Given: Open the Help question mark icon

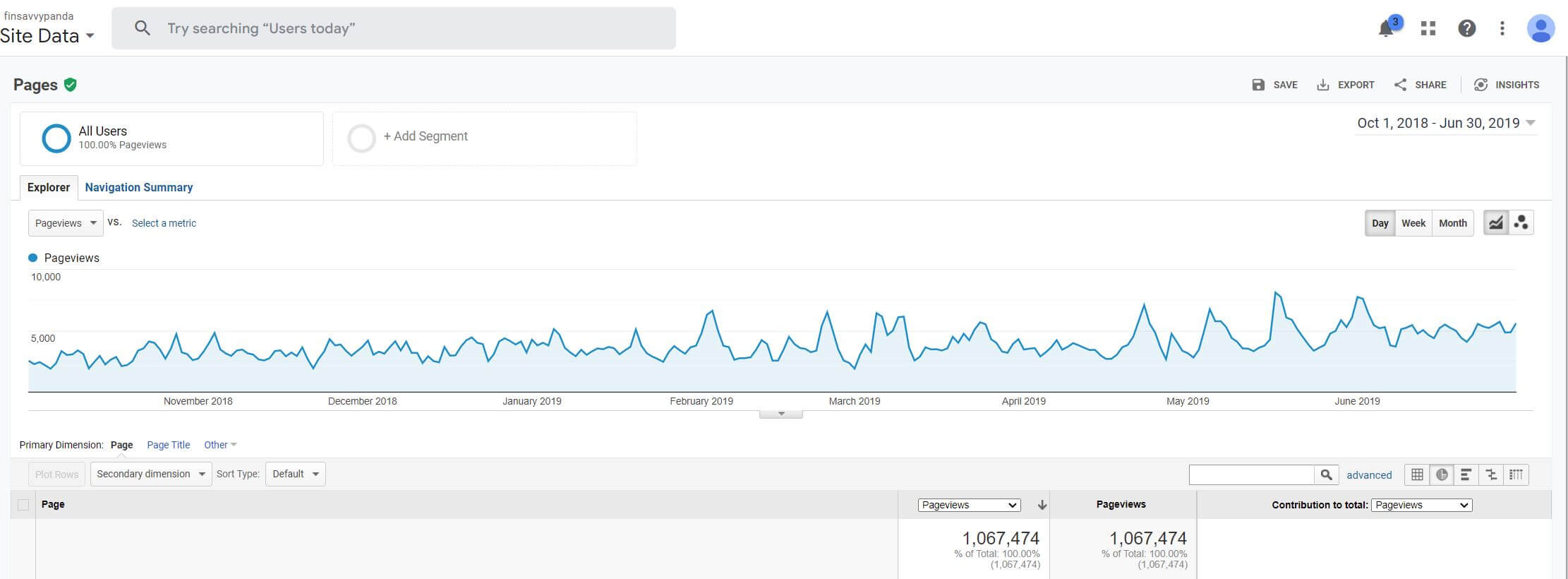Looking at the screenshot, I should coord(1466,28).
